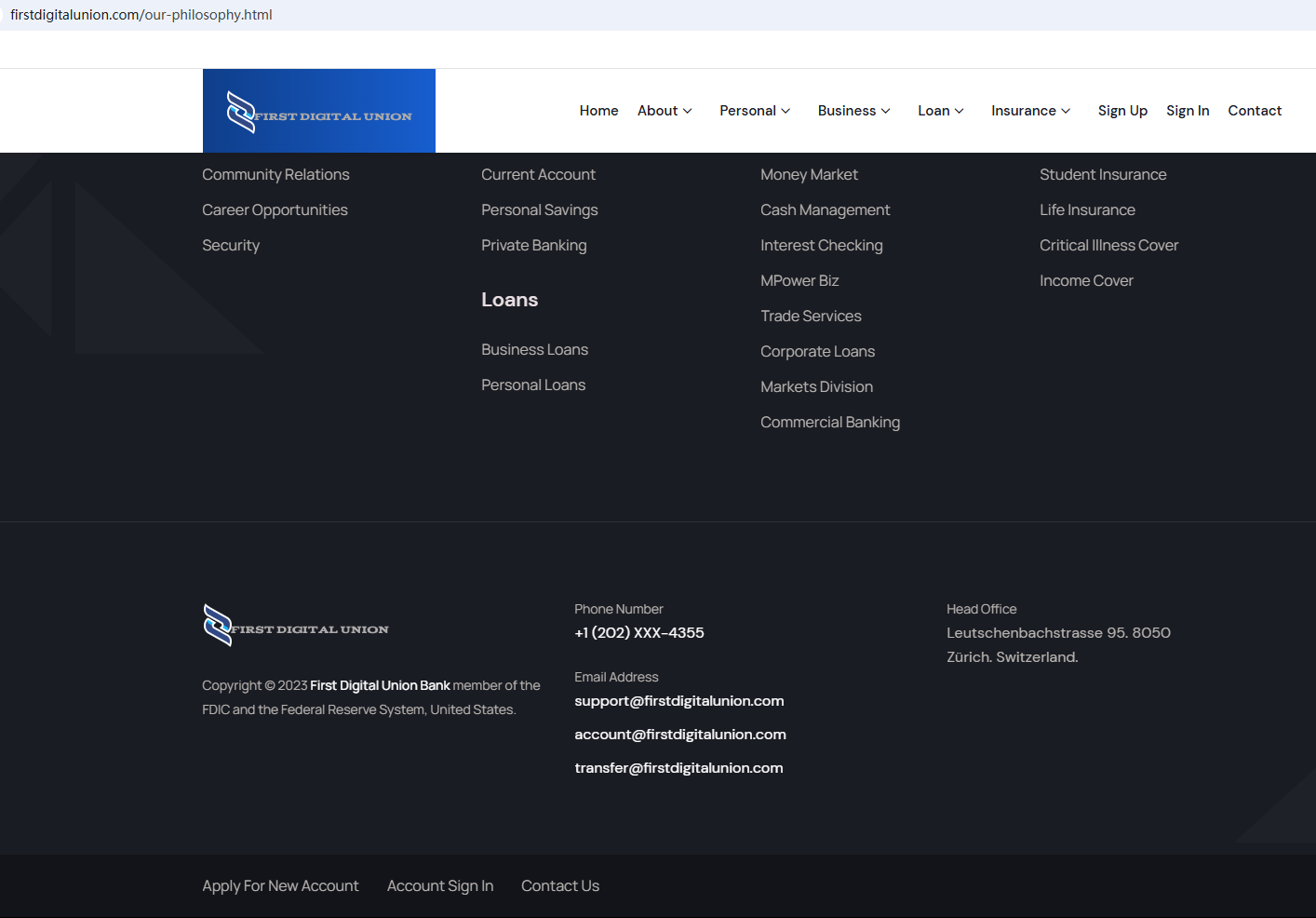The height and width of the screenshot is (918, 1316).
Task: Click Apply For New Account footer link
Action: point(280,886)
